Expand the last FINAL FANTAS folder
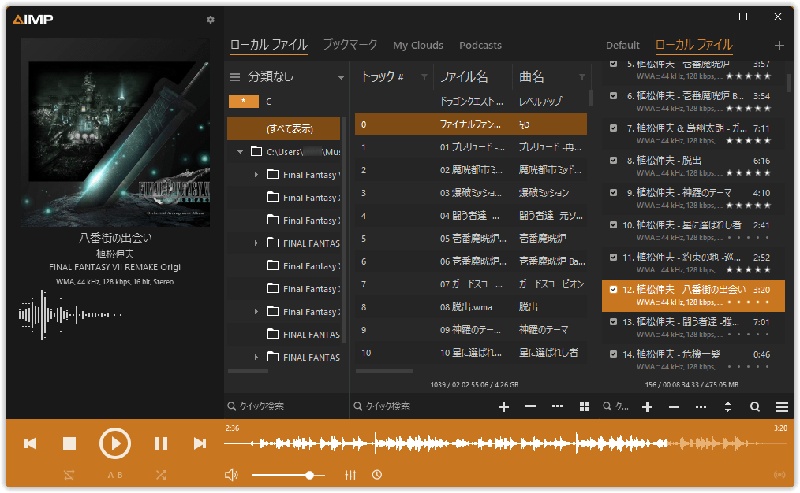Viewport: 800px width, 493px height. click(x=256, y=357)
